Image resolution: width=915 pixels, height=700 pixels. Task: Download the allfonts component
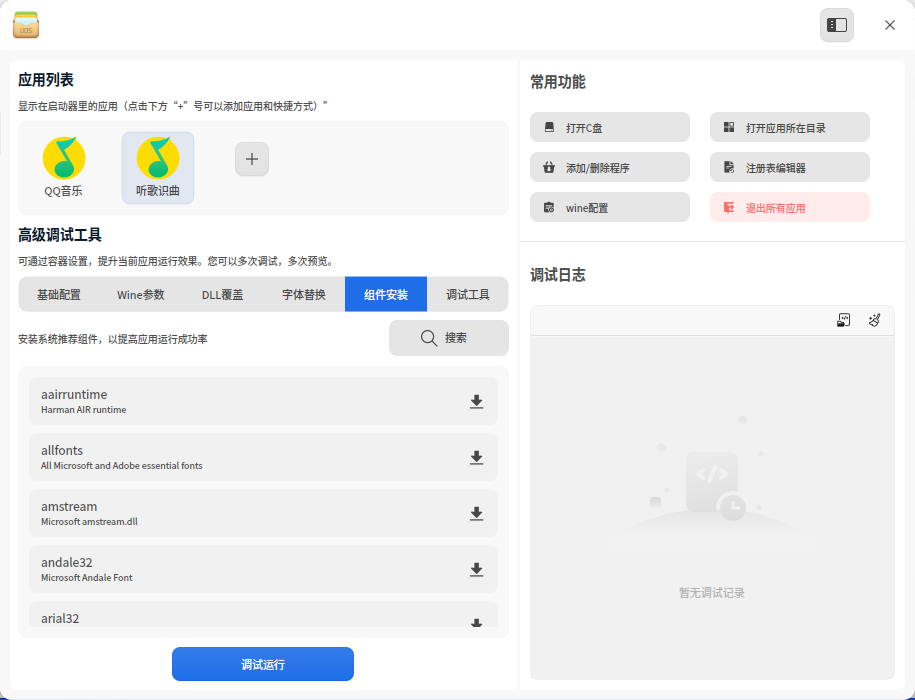pos(477,458)
